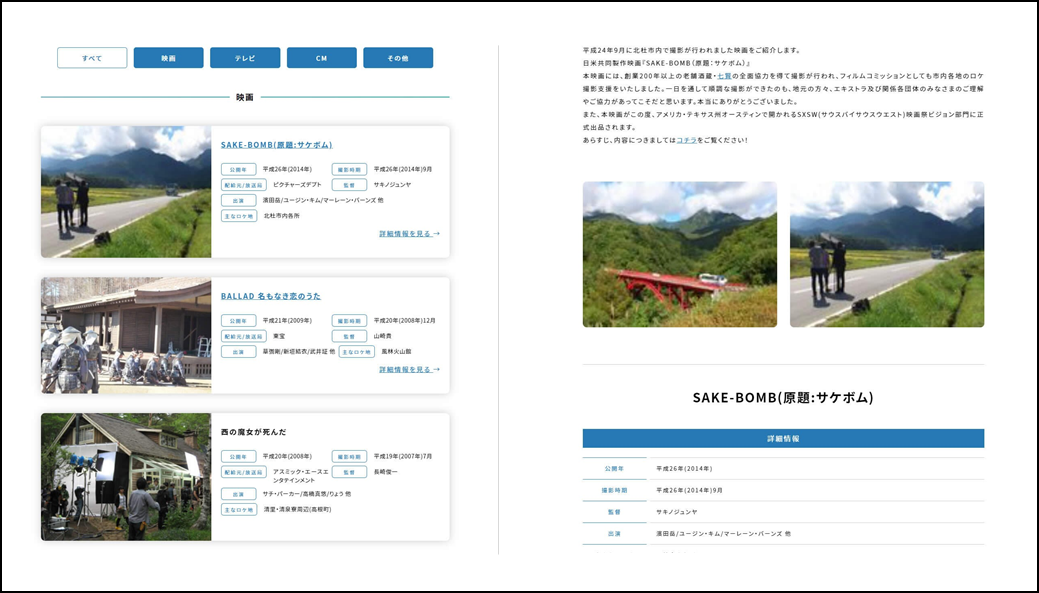Click 平成19年(2007年)7月 shooting period text
The image size is (1039, 593).
pyautogui.click(x=403, y=457)
